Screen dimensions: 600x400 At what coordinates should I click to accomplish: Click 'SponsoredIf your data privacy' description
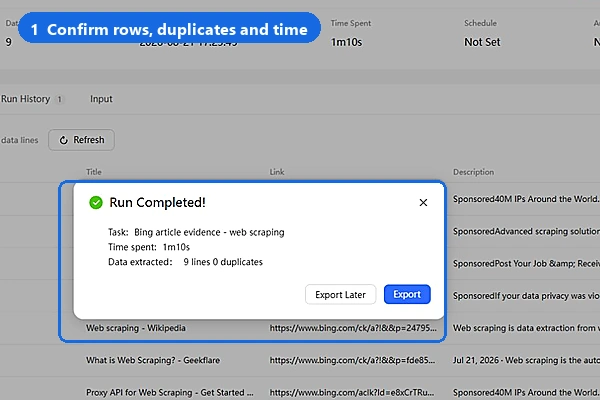526,296
